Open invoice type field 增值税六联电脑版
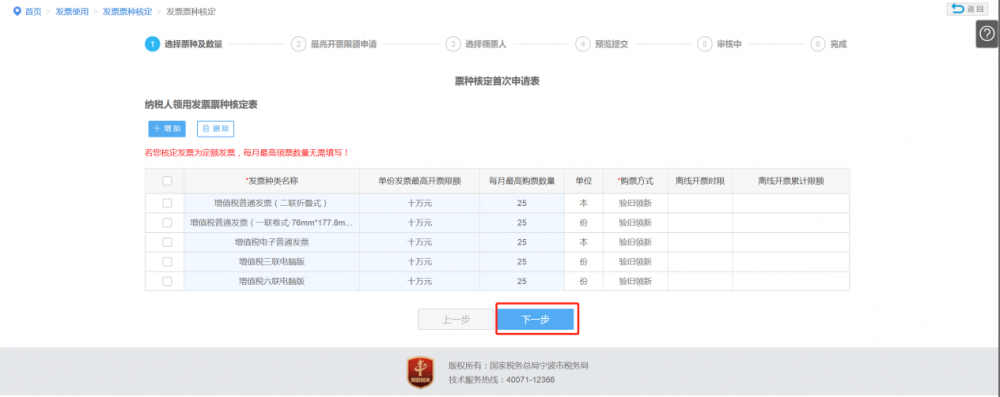 [x=272, y=281]
